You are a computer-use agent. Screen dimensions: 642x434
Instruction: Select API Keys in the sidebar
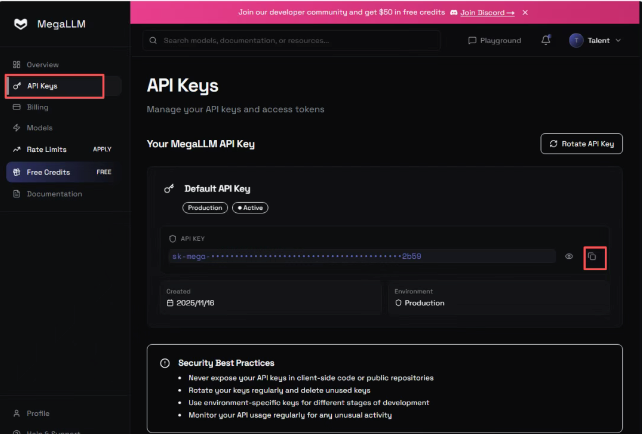click(x=63, y=86)
